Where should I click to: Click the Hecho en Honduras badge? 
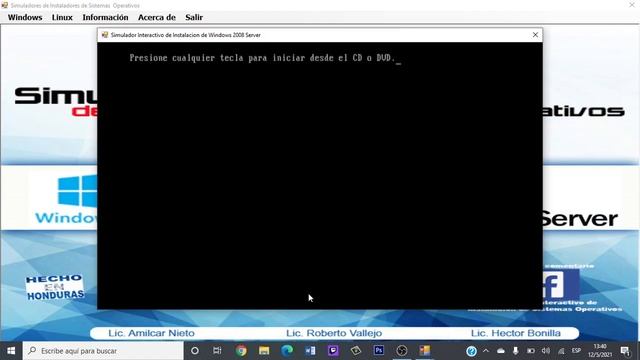pyautogui.click(x=55, y=287)
